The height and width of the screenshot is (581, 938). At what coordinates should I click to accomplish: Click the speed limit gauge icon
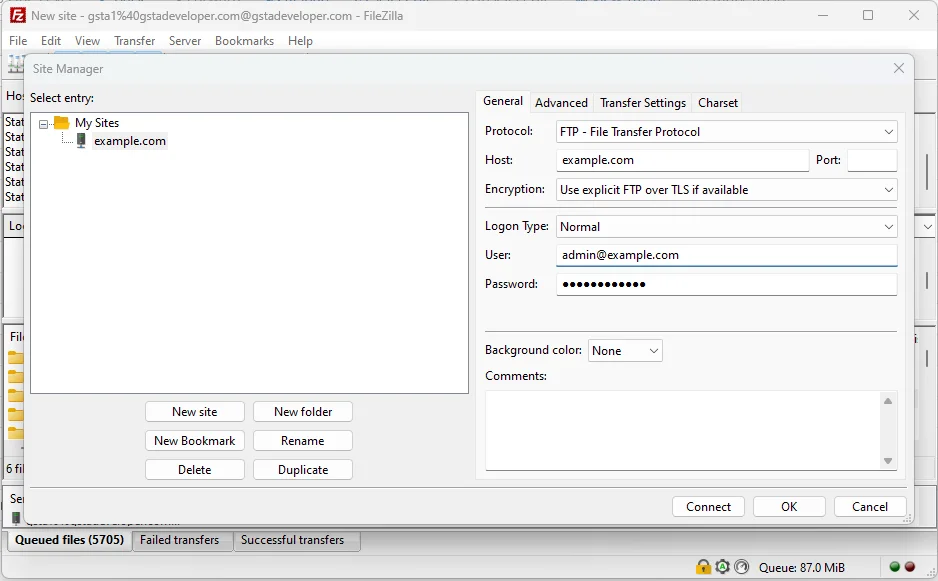click(742, 566)
